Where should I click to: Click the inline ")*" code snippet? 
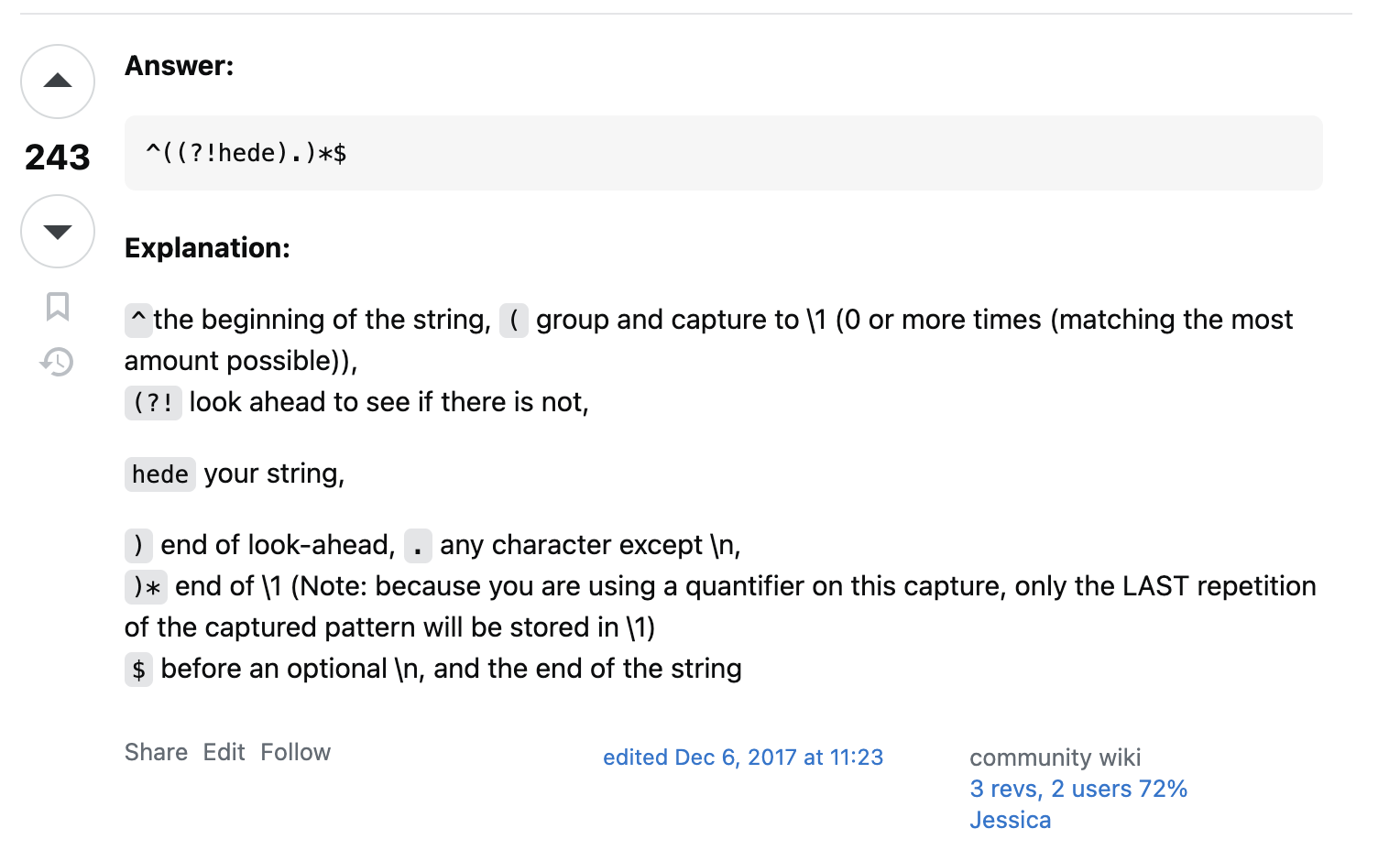tap(147, 587)
